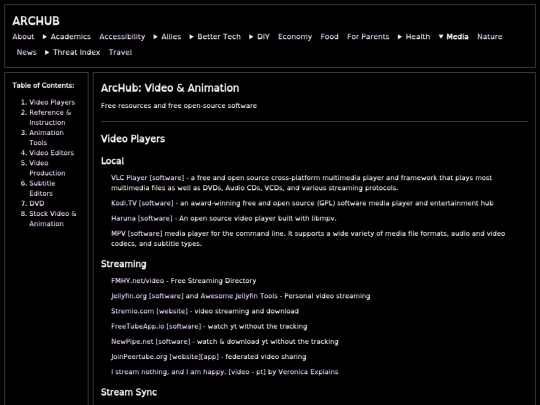Jump to Subtitle Editors in contents
The image size is (540, 405).
click(42, 188)
